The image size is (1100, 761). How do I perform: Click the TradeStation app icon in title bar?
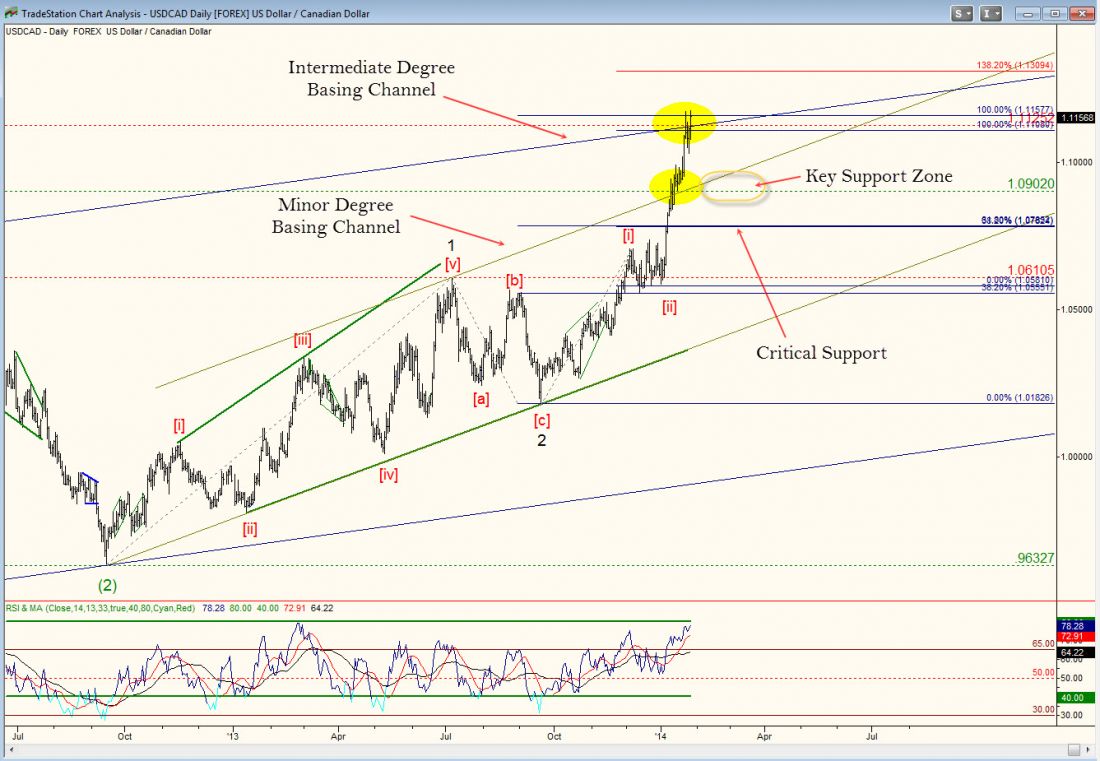point(10,13)
